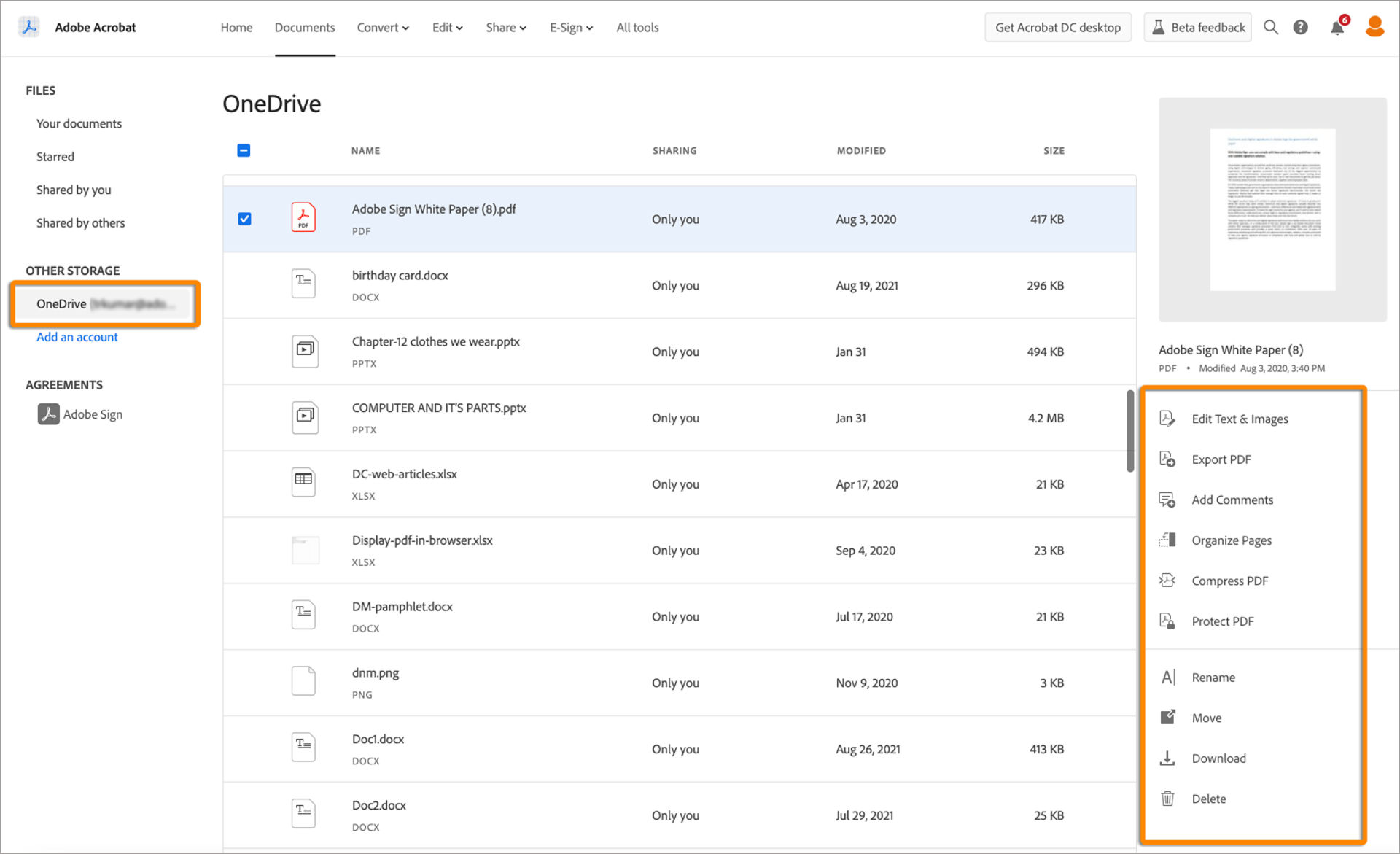1400x854 pixels.
Task: Click the Organize Pages icon
Action: pyautogui.click(x=1167, y=540)
